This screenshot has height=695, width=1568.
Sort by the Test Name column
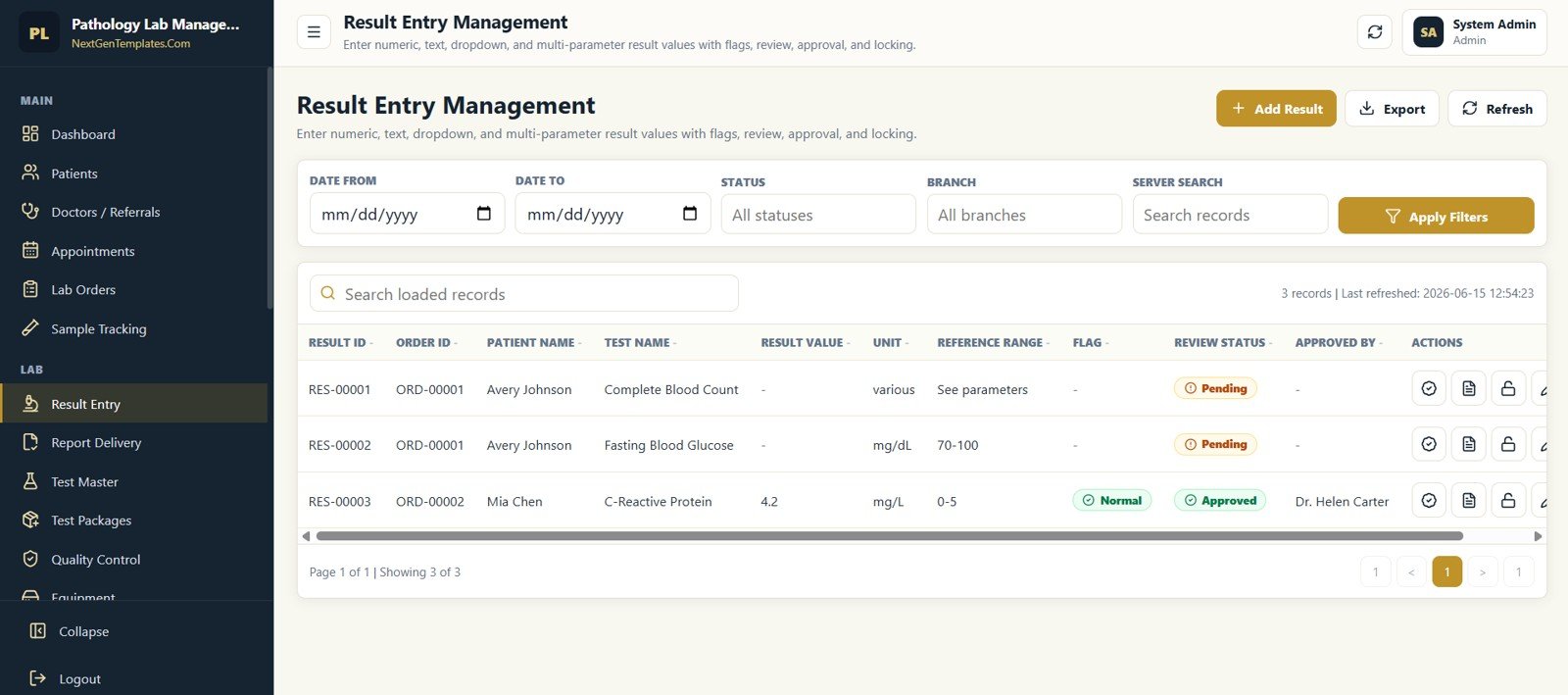click(x=640, y=342)
